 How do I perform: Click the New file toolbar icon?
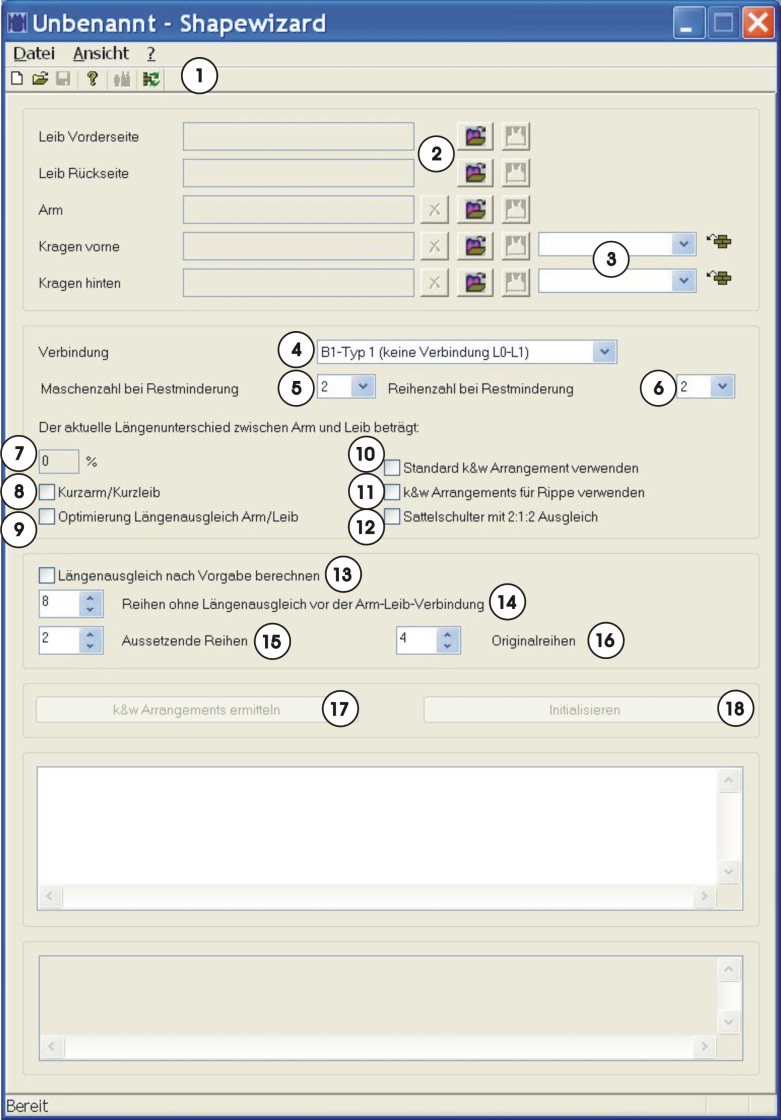tap(15, 78)
